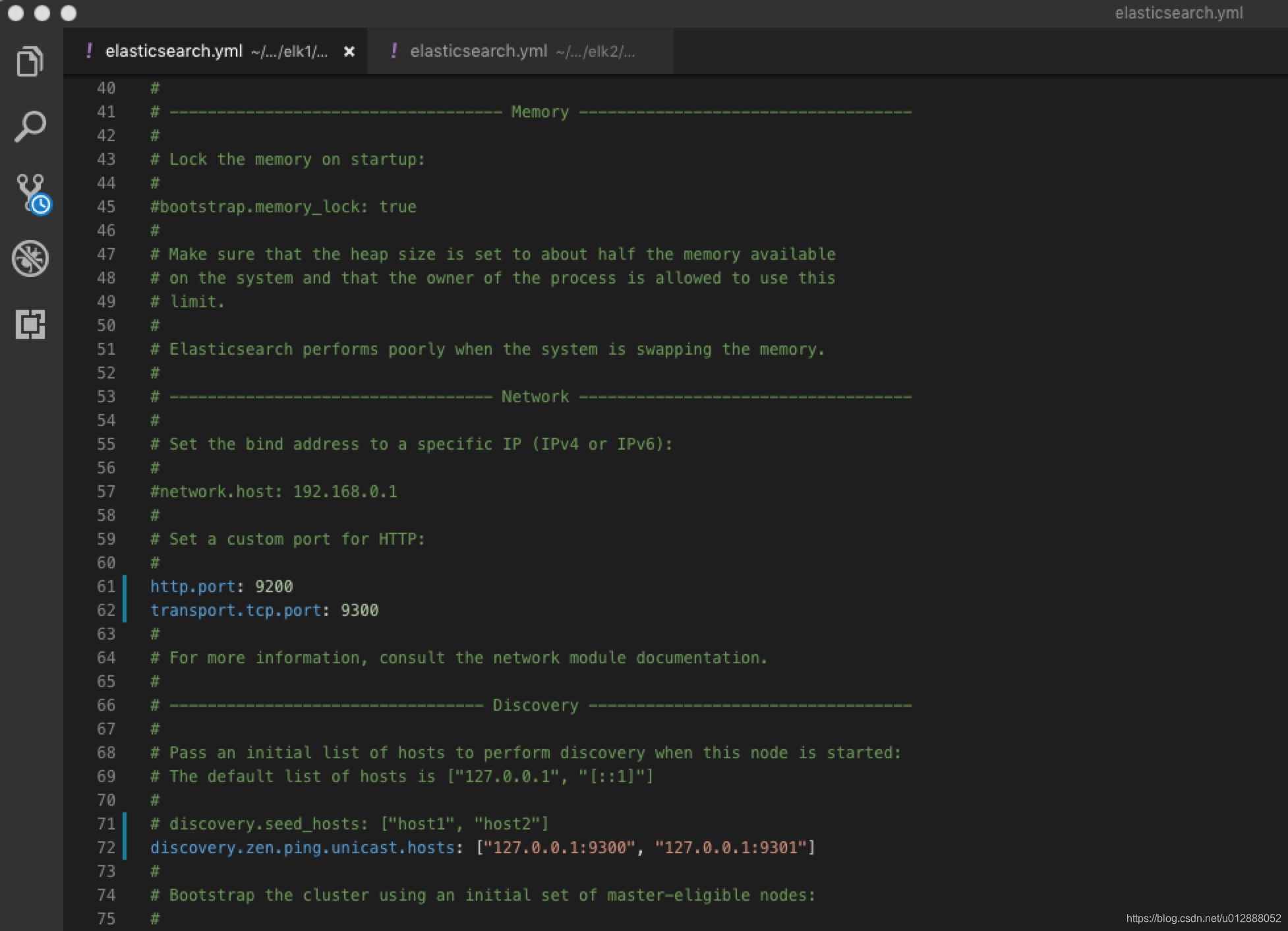The width and height of the screenshot is (1288, 931).
Task: Click the YAML icon on elk1 tab
Action: coord(89,51)
